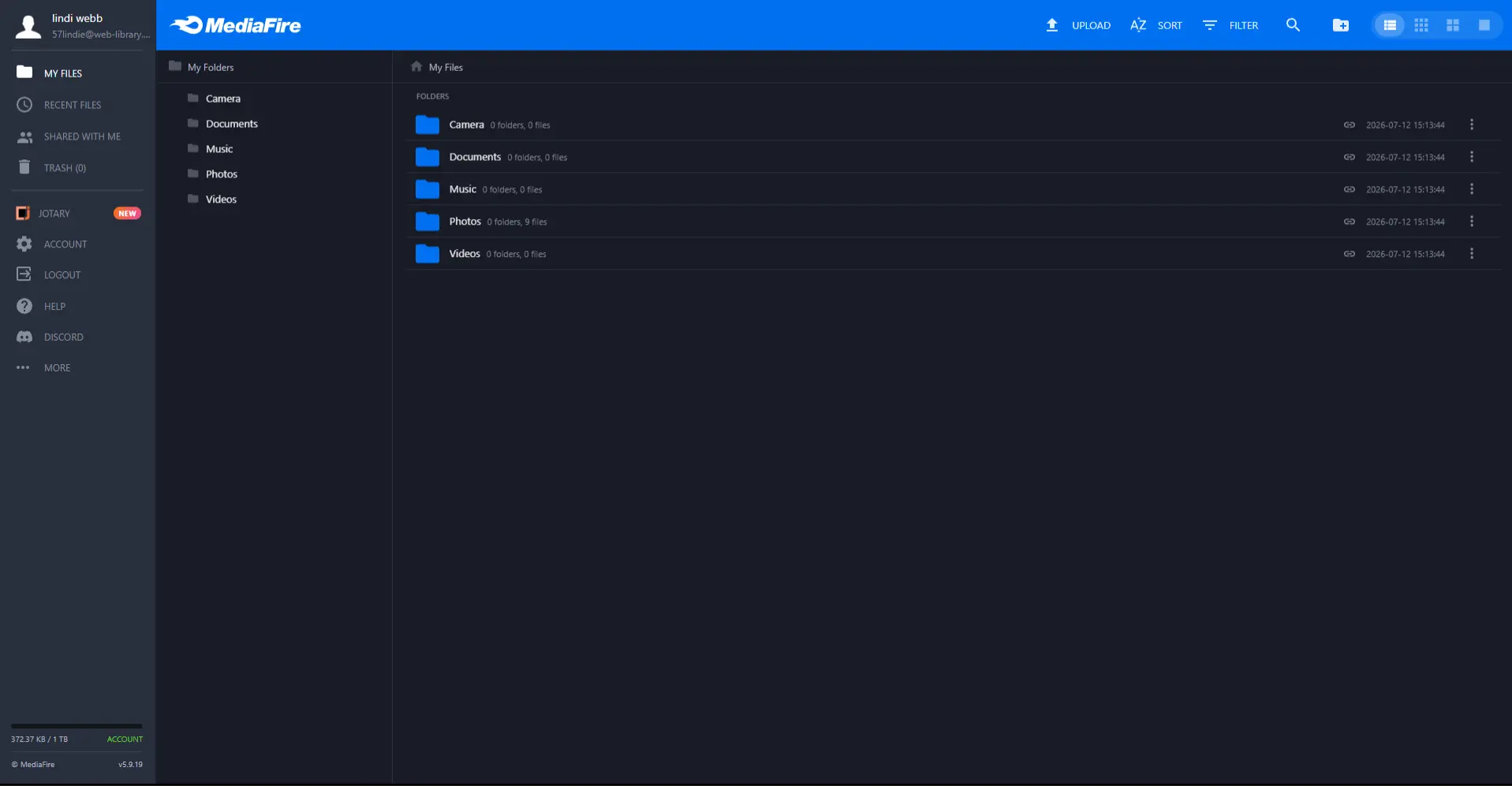
Task: Click the blue Camera folder icon
Action: (x=427, y=125)
